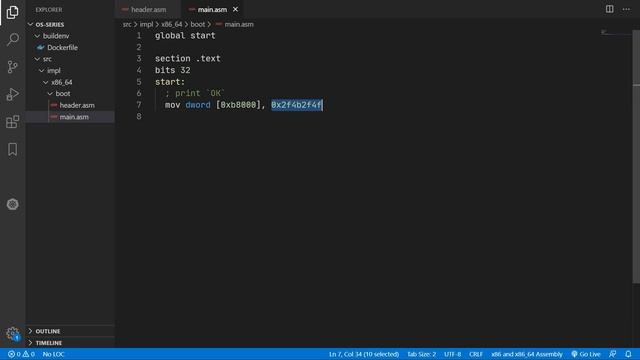This screenshot has height=360, width=640.
Task: Click the warnings count icon in status bar
Action: (x=26, y=354)
